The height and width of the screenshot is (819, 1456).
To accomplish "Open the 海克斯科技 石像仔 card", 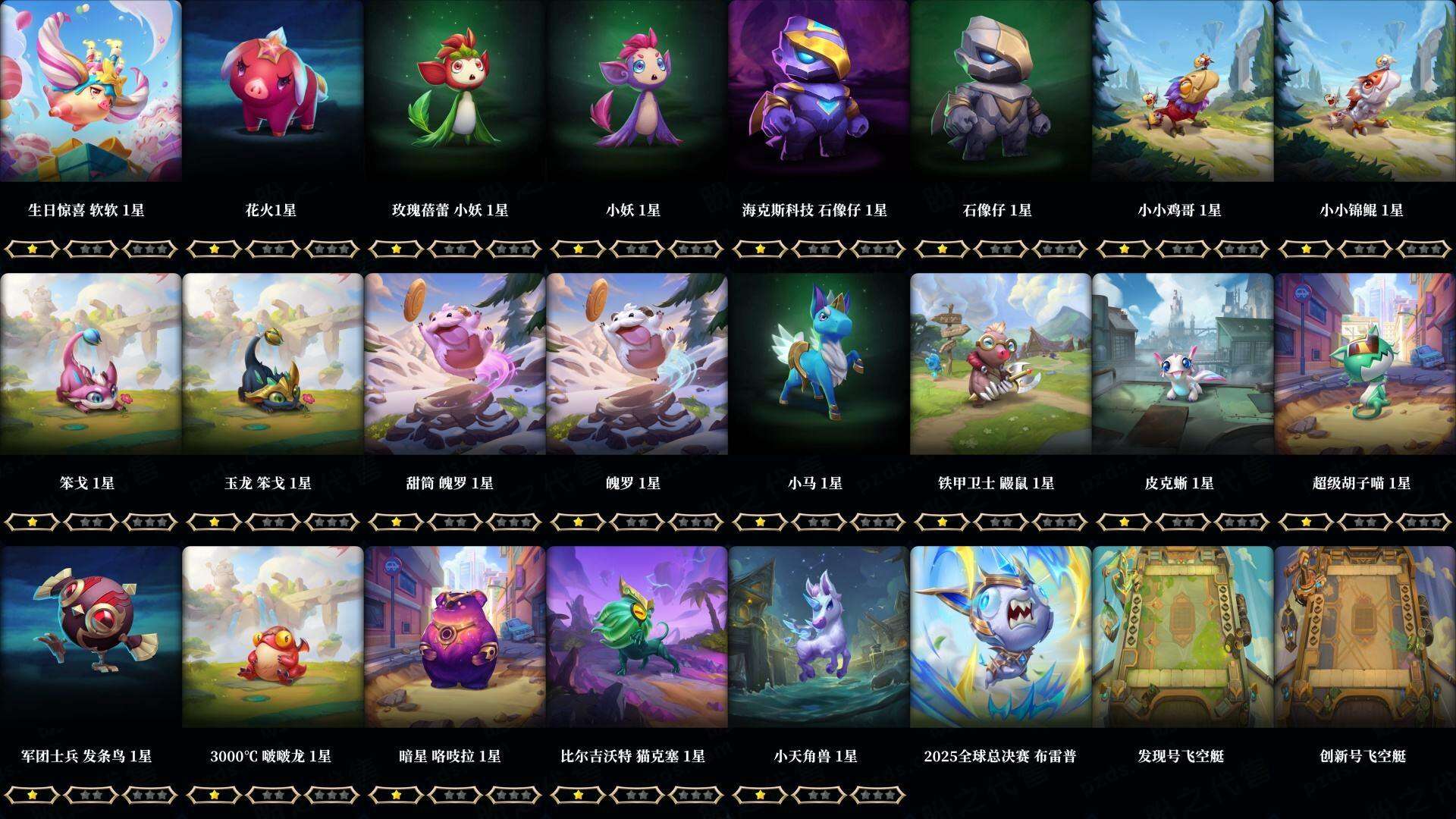I will [819, 91].
